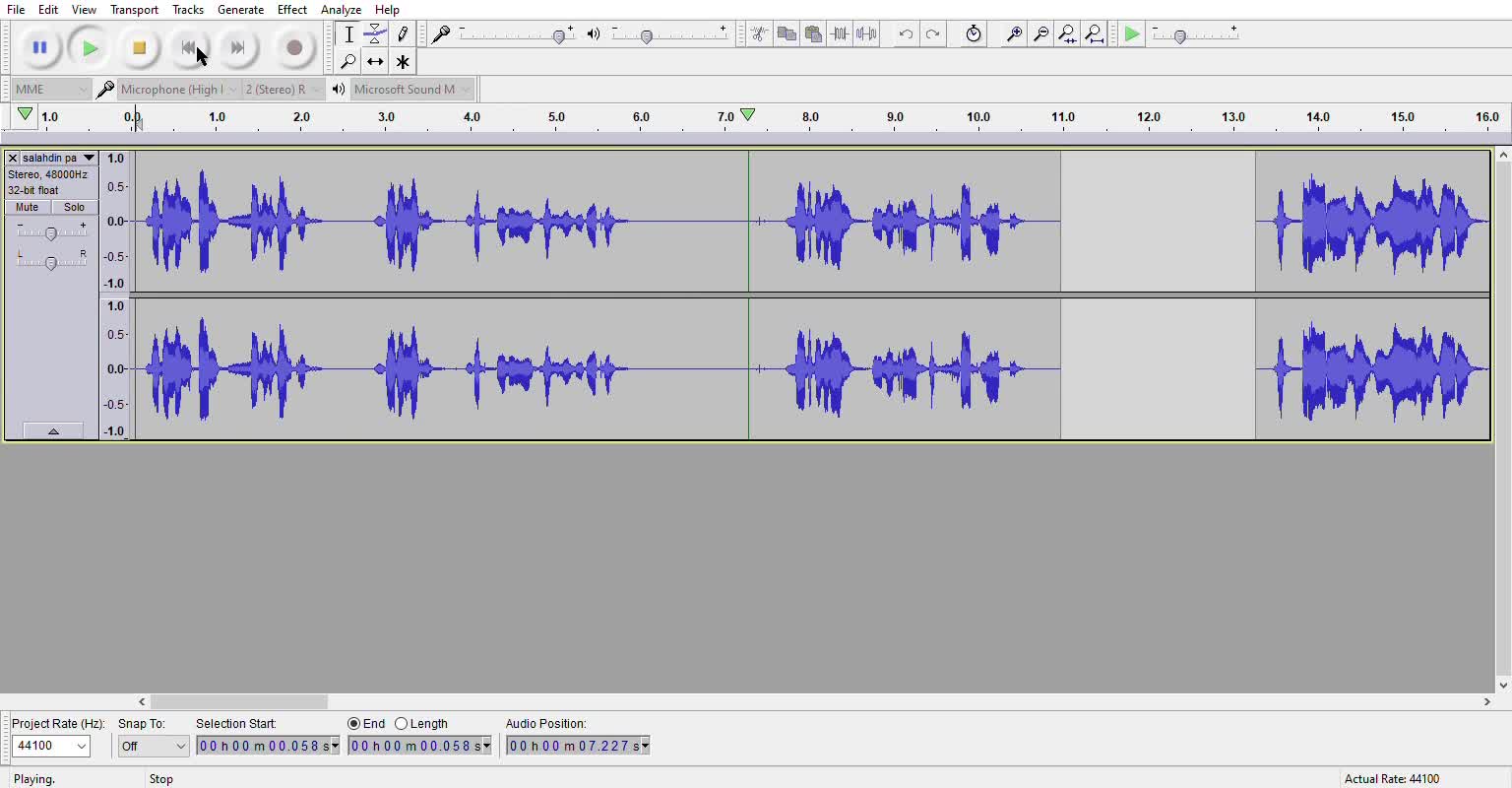This screenshot has height=788, width=1512.
Task: Select the End radio button
Action: point(354,724)
